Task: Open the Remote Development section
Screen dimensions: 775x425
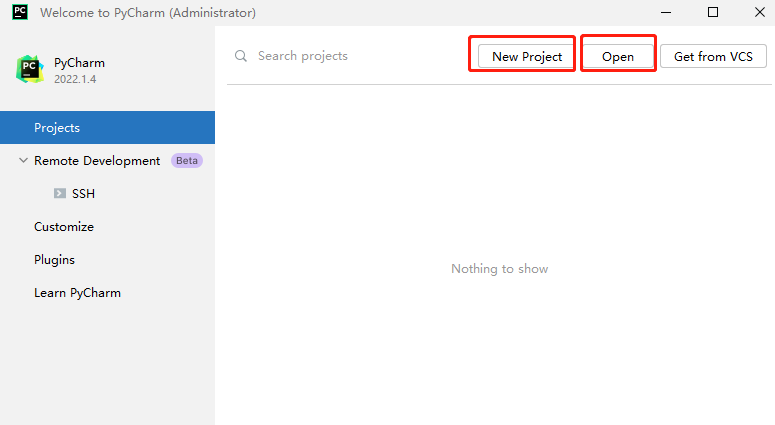Action: pos(97,161)
